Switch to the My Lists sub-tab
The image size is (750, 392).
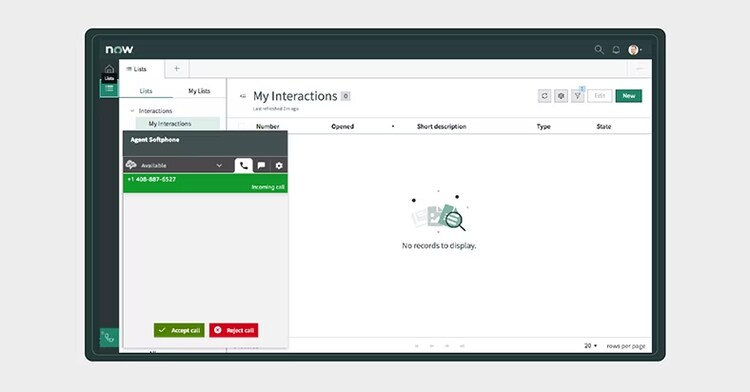(x=199, y=91)
